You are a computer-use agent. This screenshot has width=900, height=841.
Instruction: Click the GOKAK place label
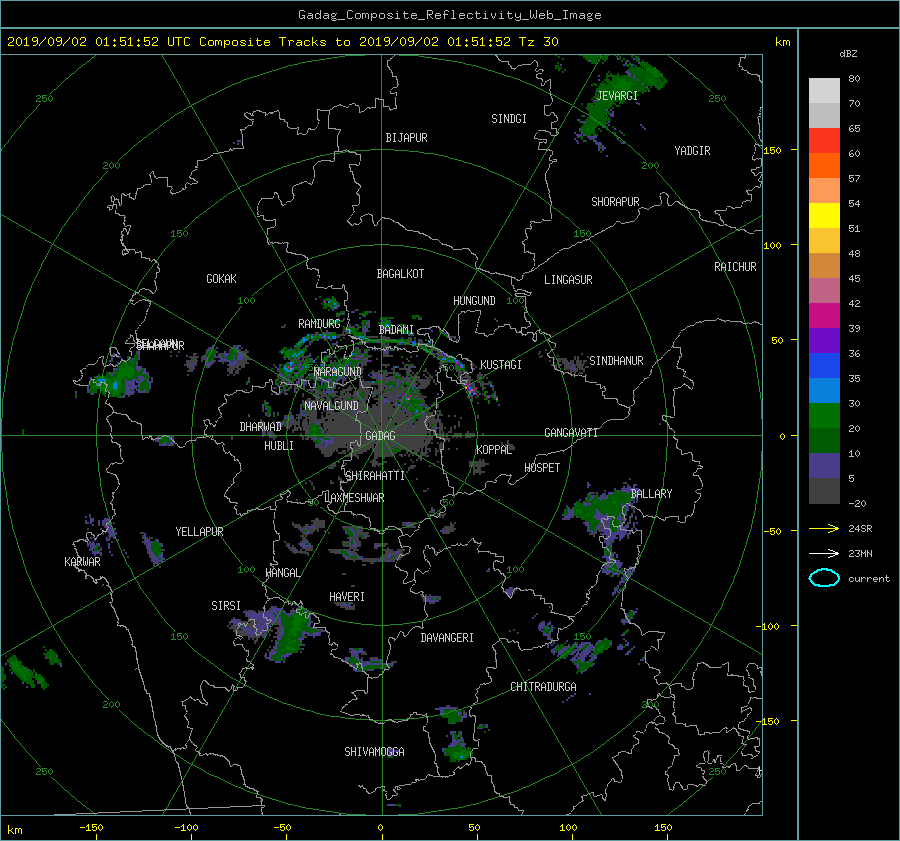pyautogui.click(x=221, y=278)
